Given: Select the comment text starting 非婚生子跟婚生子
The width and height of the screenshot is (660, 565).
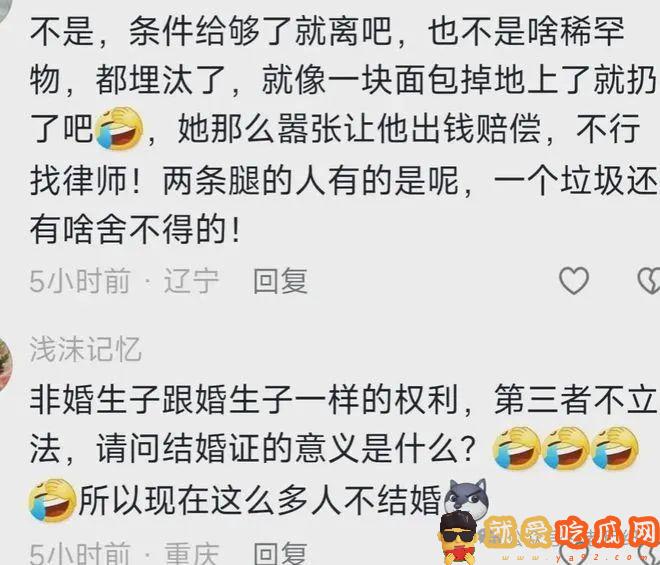Looking at the screenshot, I should 343,450.
